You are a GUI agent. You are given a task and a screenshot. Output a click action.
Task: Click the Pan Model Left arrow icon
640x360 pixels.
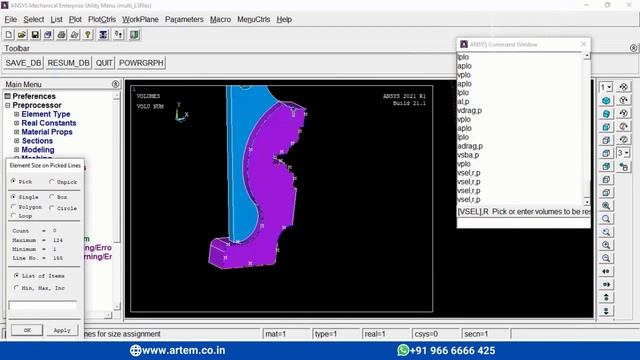[x=606, y=271]
